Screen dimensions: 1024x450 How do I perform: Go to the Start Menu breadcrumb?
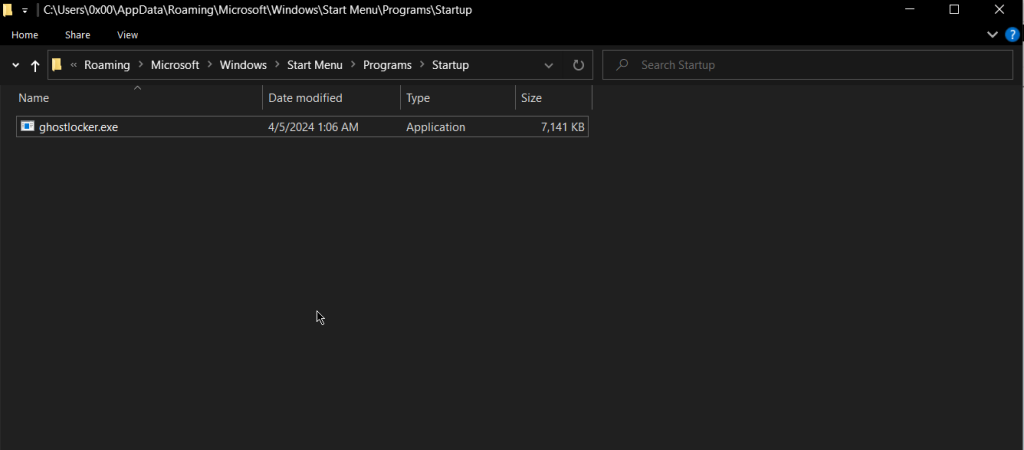point(315,65)
